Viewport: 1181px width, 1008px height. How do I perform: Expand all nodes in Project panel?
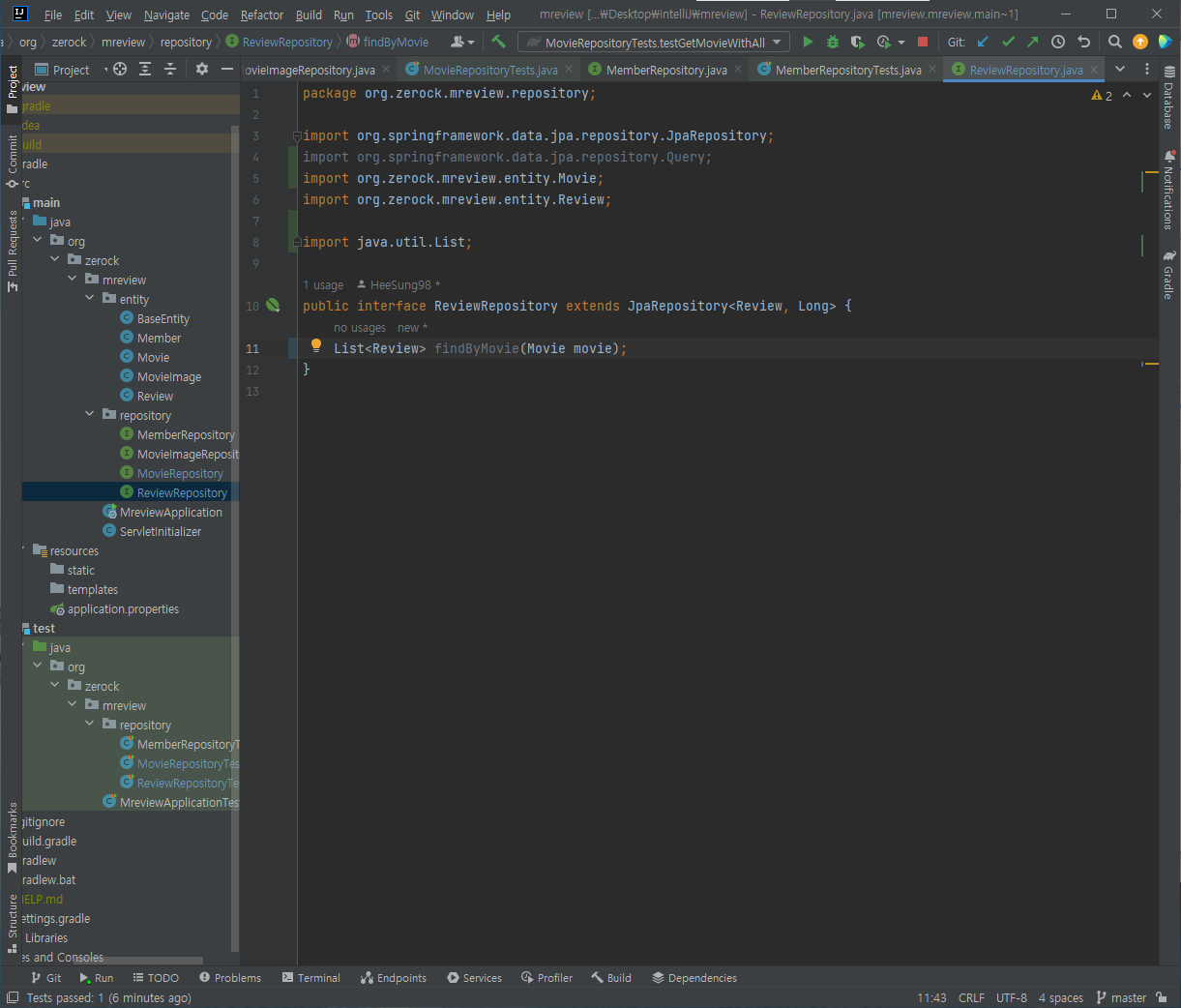pos(145,69)
